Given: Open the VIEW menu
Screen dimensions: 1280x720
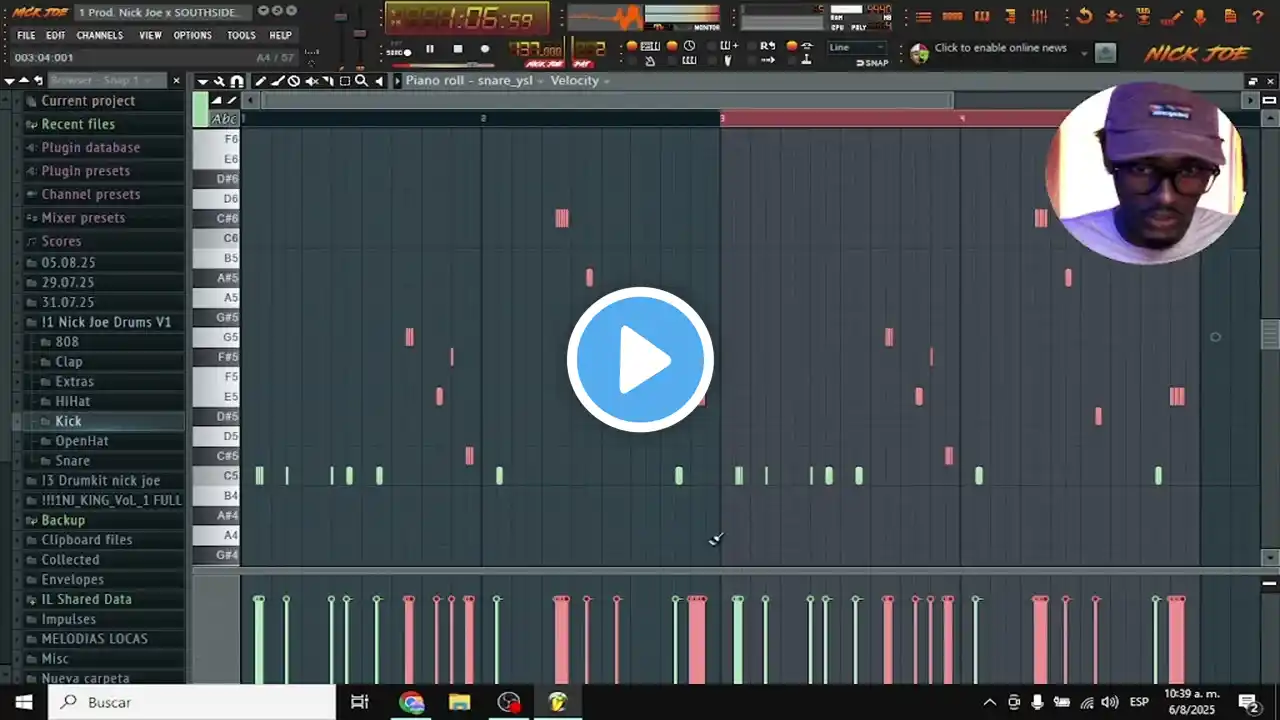Looking at the screenshot, I should click(150, 35).
